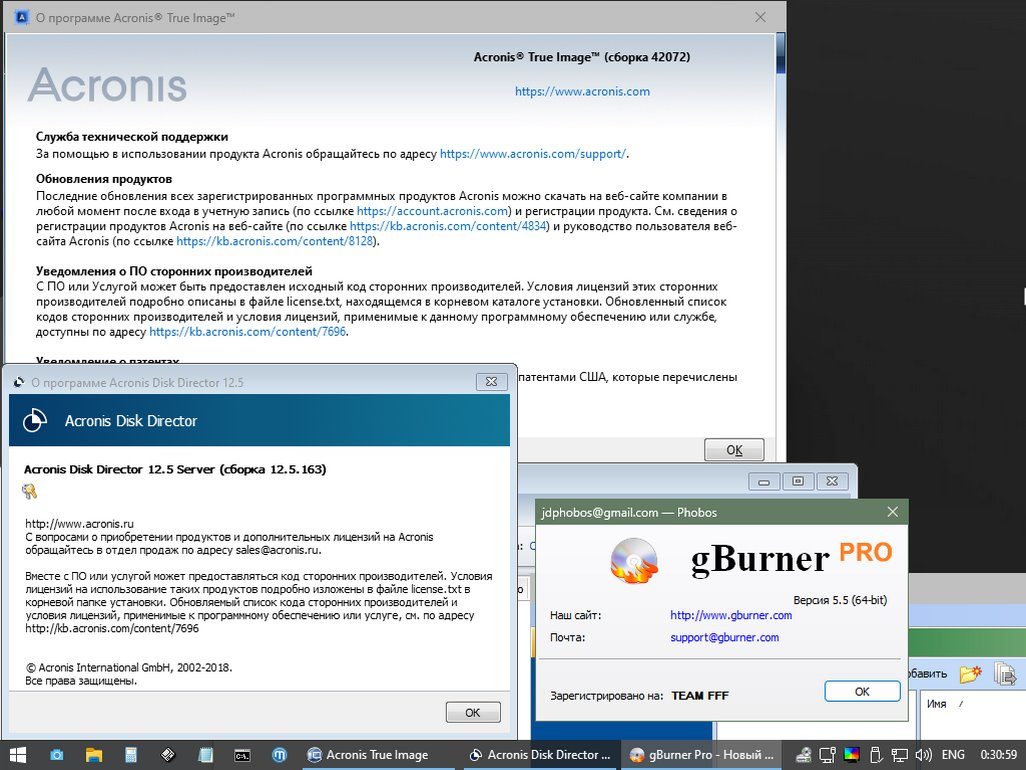Screen dimensions: 1026x770
Task: Open the volume speaker tray icon
Action: coord(923,755)
